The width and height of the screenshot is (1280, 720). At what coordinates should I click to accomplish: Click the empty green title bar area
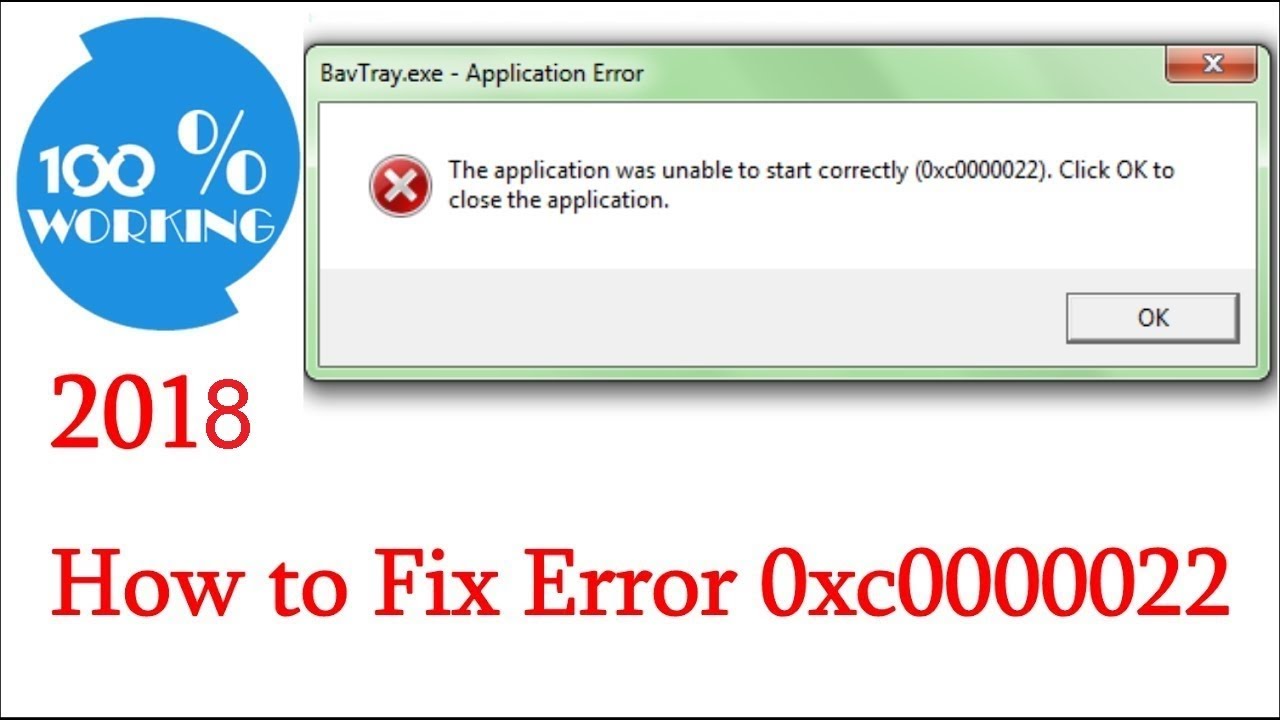pos(900,73)
